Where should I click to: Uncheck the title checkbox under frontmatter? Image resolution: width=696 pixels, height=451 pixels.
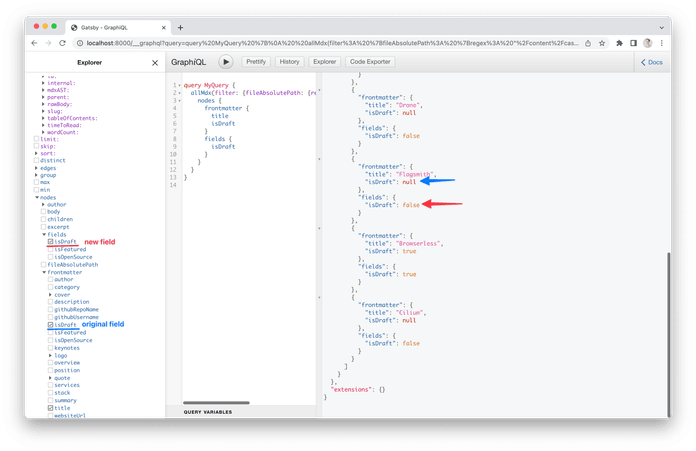coord(51,408)
